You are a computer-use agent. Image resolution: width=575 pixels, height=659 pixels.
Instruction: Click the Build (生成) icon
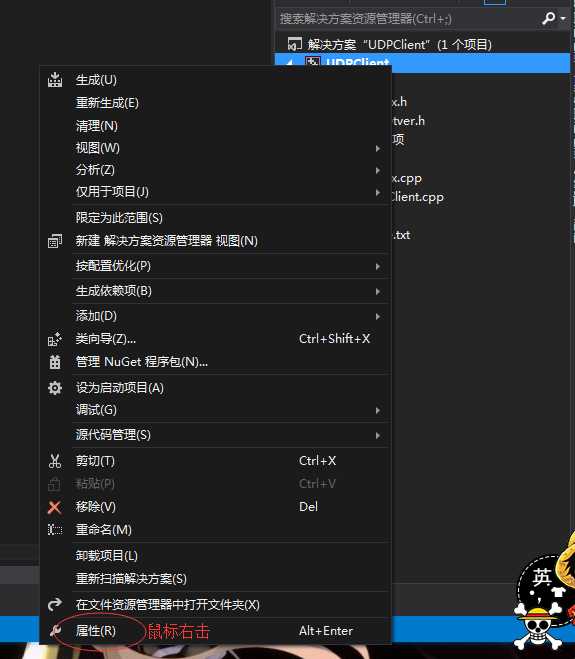[x=55, y=79]
